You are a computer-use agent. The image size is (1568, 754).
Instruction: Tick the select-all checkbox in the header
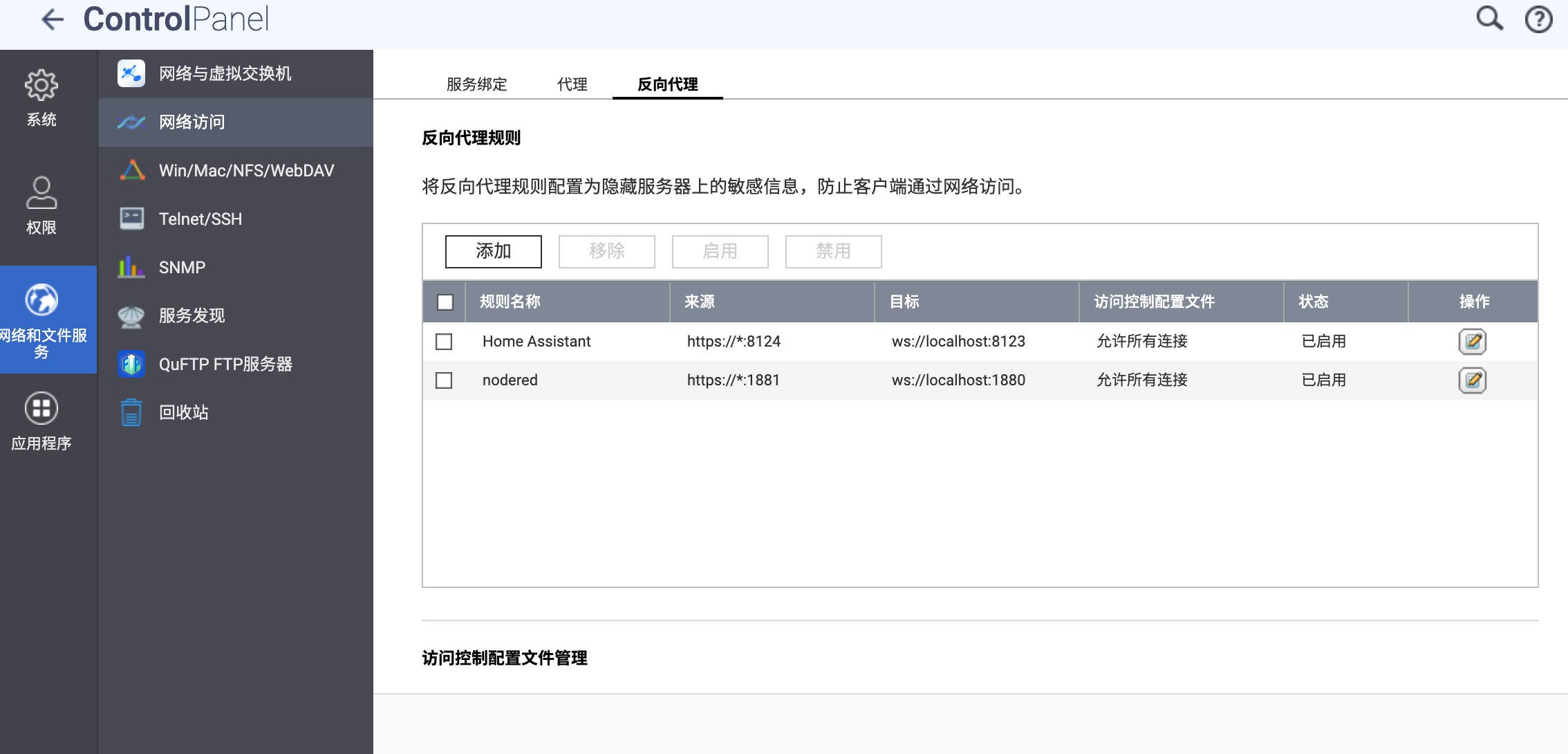pos(445,302)
